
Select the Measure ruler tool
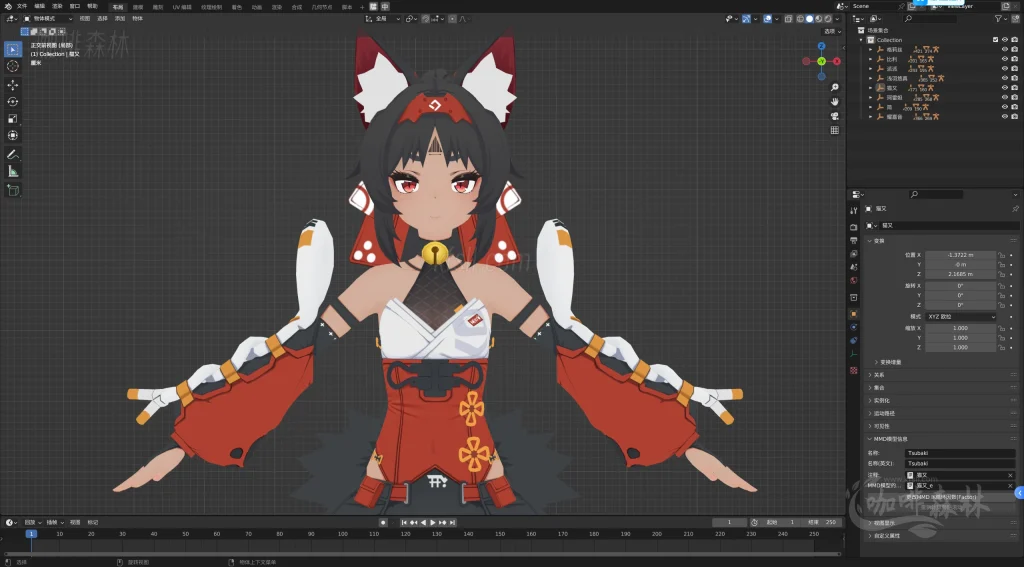pyautogui.click(x=12, y=172)
